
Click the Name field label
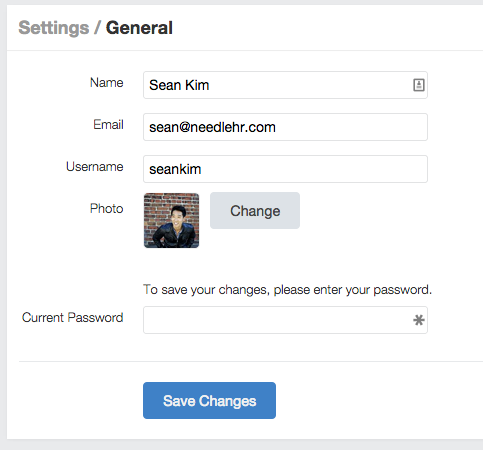point(107,83)
